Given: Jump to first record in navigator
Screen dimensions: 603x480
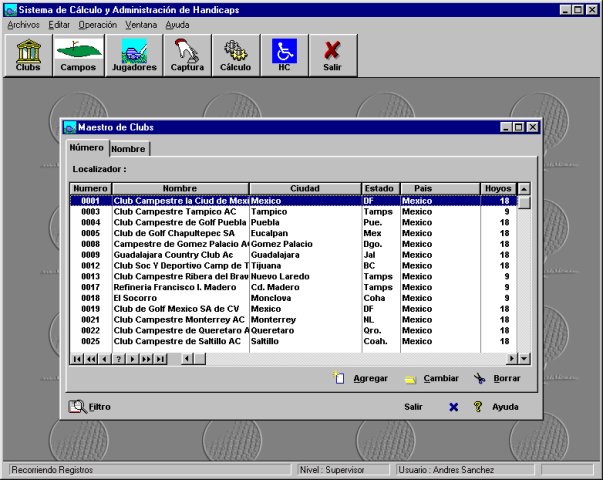Looking at the screenshot, I should (78, 358).
